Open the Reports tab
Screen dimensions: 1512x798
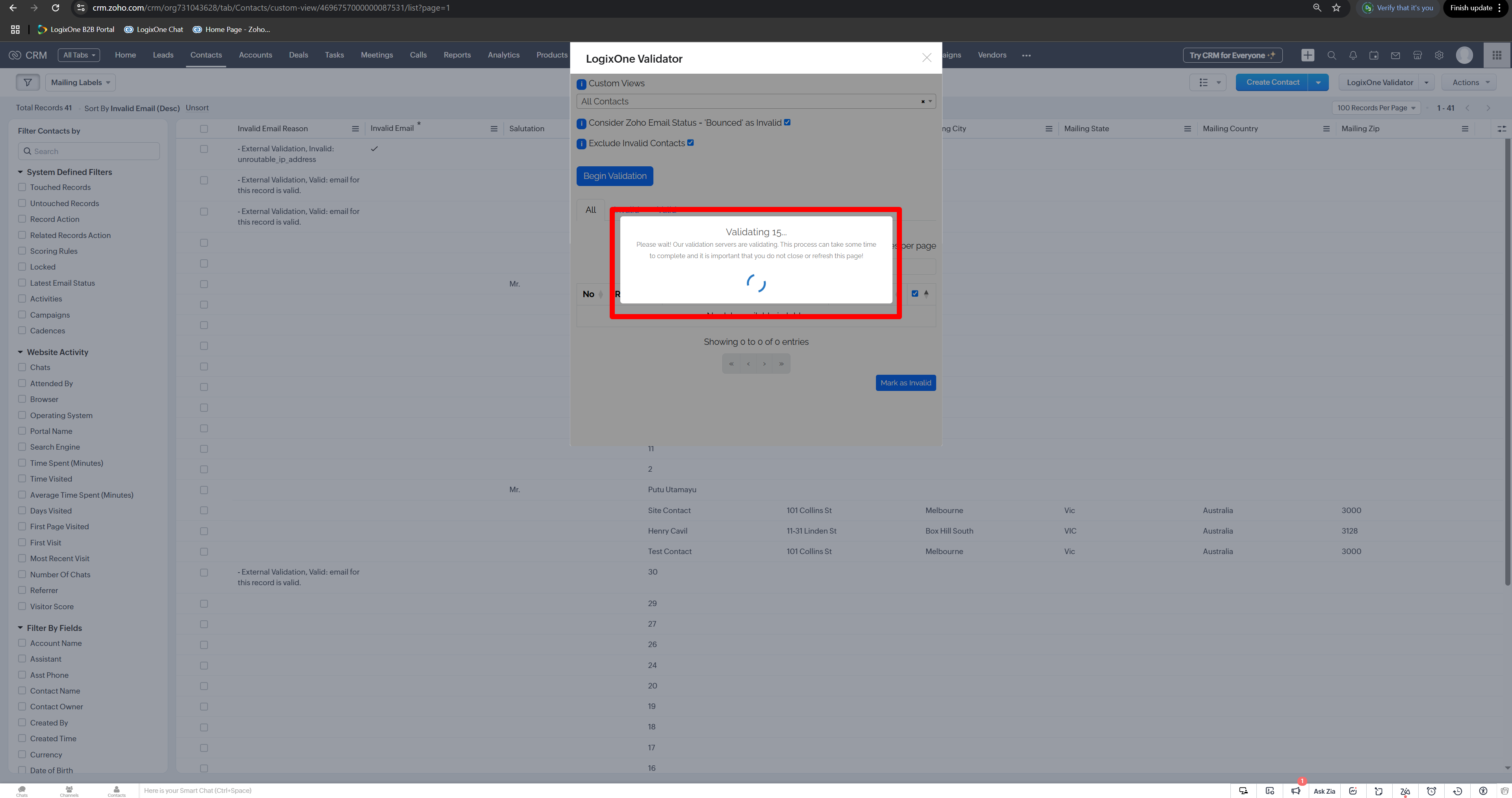pos(456,55)
